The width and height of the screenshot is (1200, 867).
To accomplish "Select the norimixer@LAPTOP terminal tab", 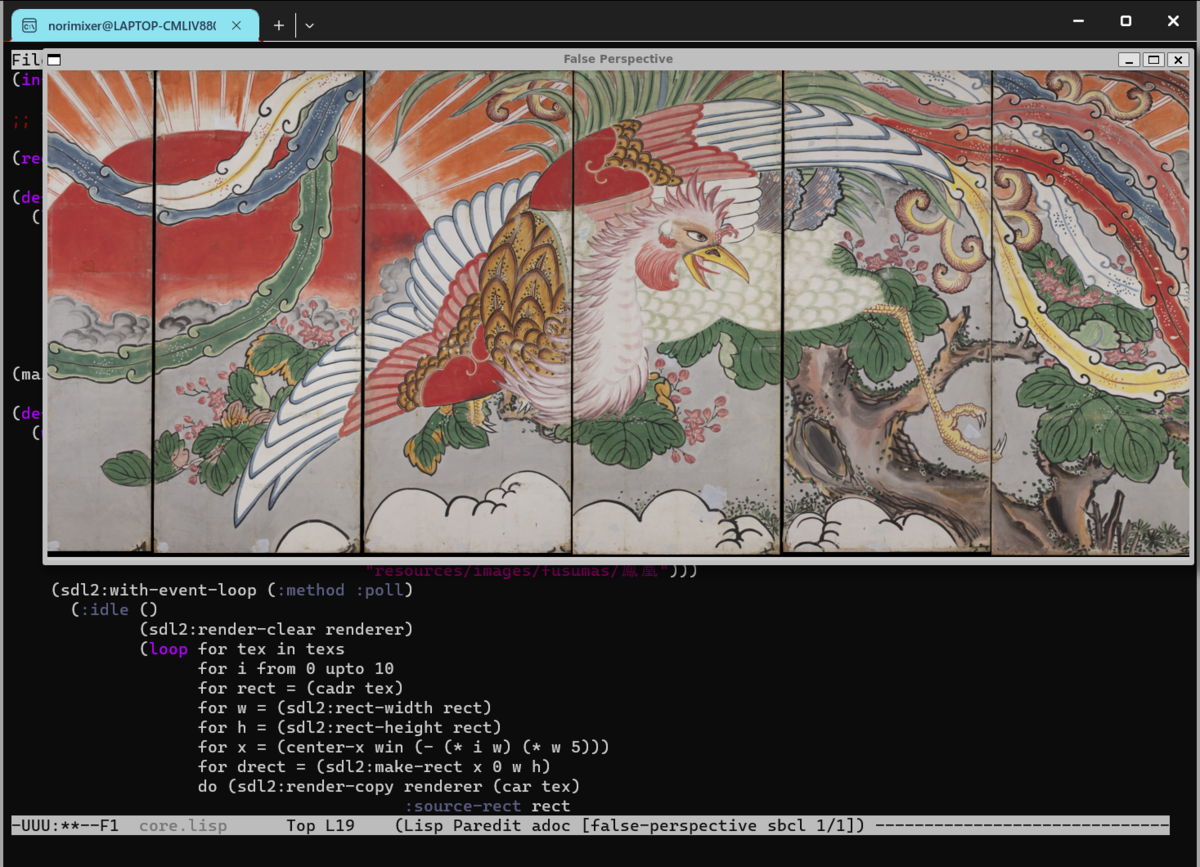I will pyautogui.click(x=135, y=25).
